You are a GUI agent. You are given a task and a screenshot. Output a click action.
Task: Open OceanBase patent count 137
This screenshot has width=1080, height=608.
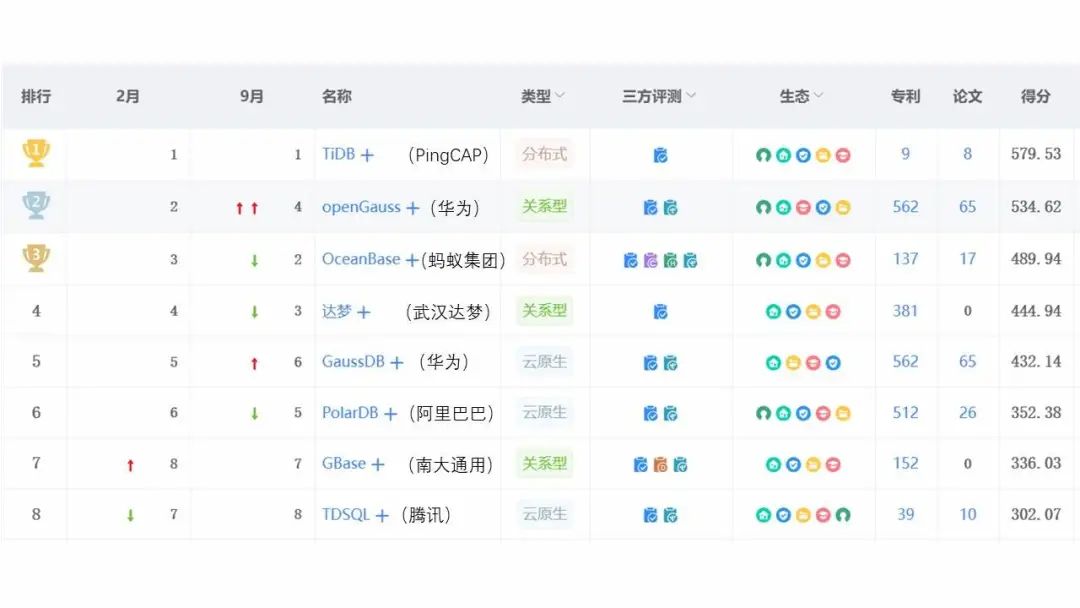click(905, 259)
